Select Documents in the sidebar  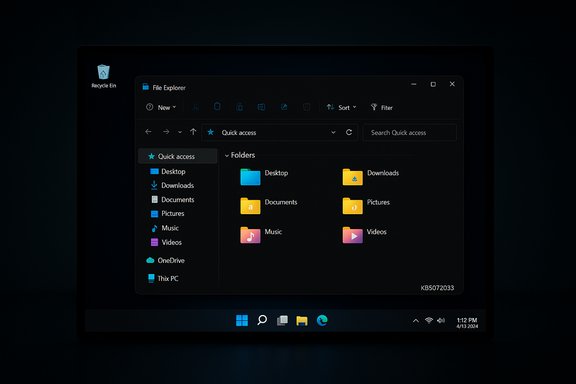click(x=173, y=200)
